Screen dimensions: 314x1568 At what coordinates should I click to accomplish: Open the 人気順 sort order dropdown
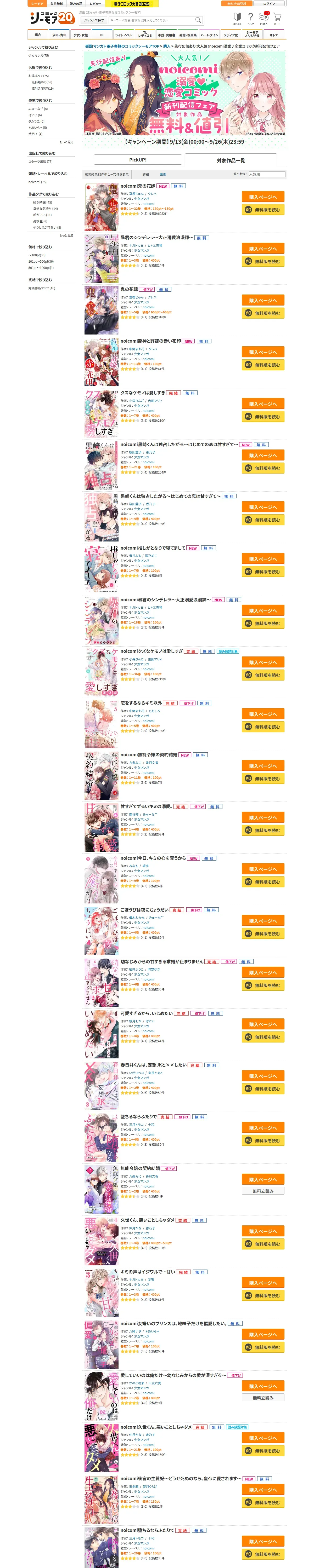(266, 174)
